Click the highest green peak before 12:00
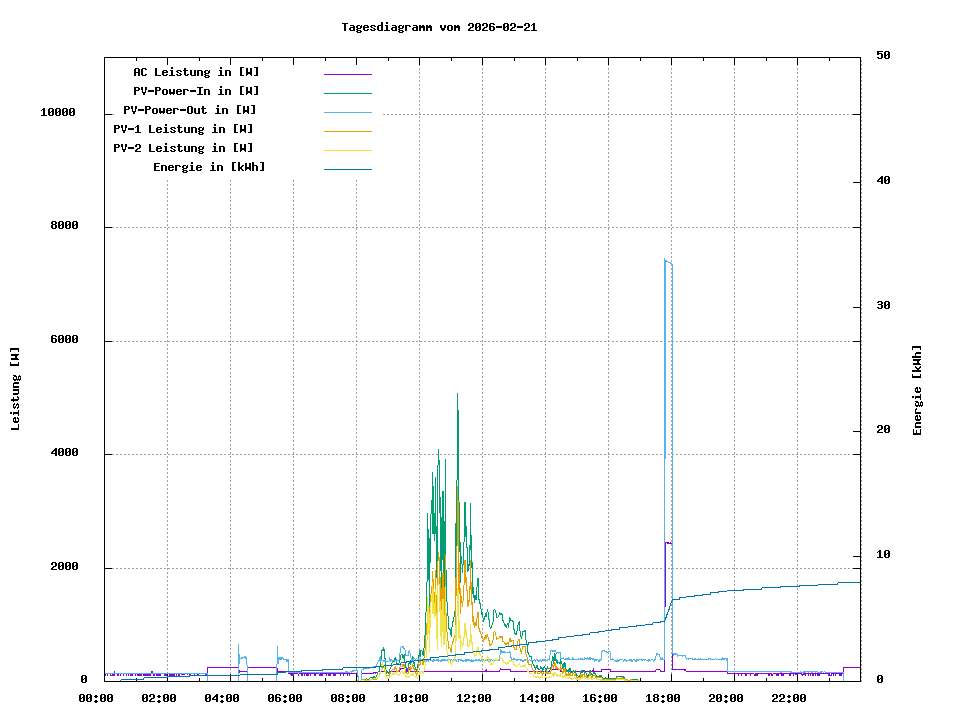 (458, 395)
